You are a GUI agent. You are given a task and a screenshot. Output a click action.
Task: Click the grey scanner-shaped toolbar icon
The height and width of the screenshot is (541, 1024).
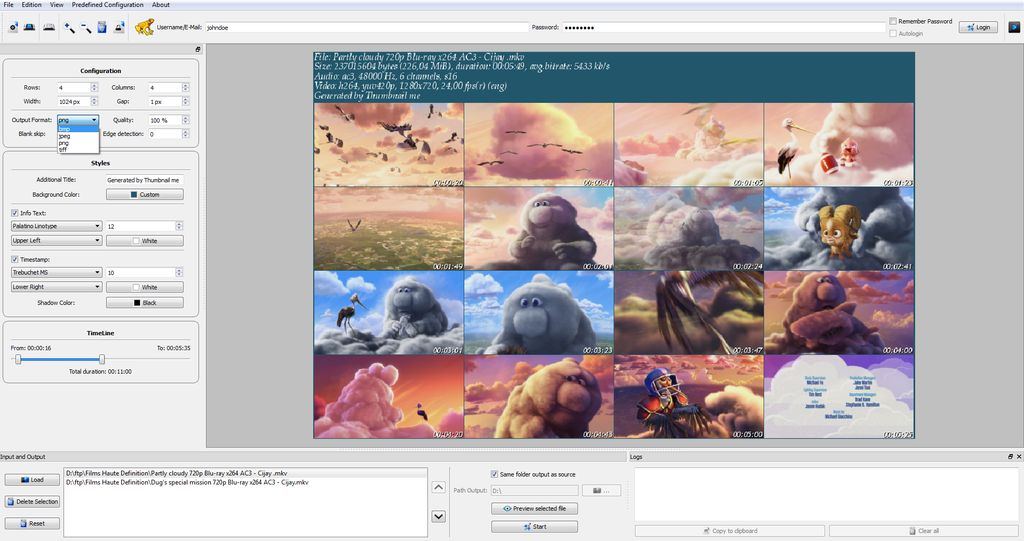(x=49, y=27)
